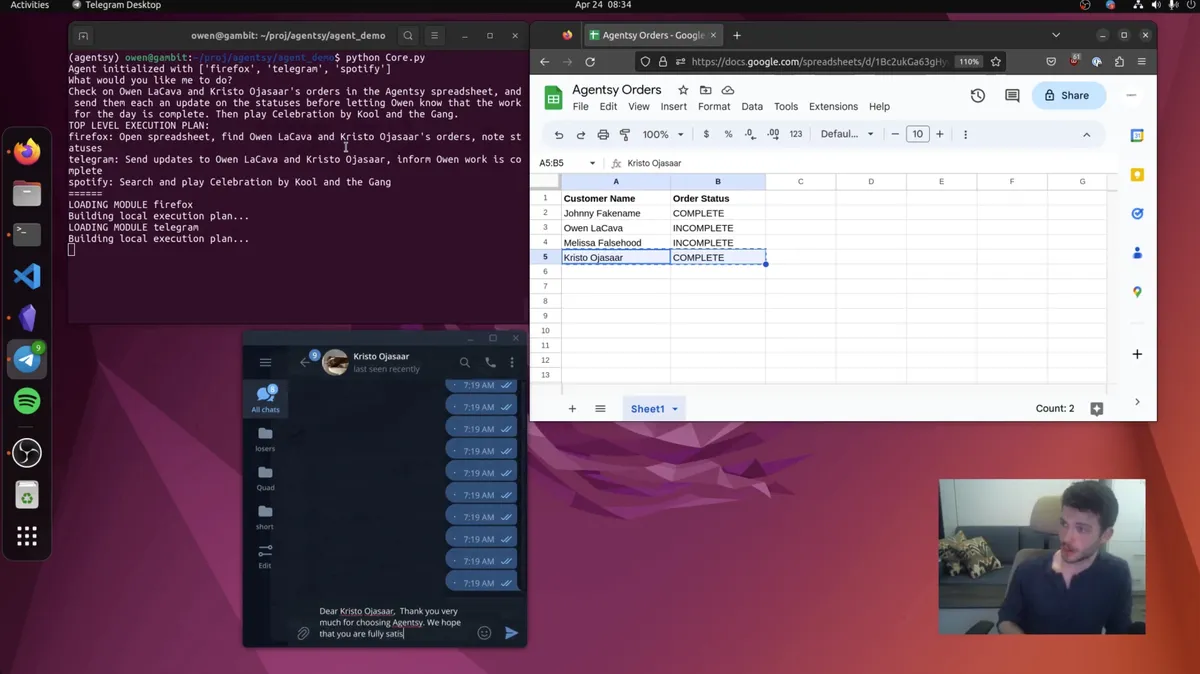This screenshot has height=674, width=1200.
Task: Open the terminal hamburger menu
Action: tap(434, 35)
